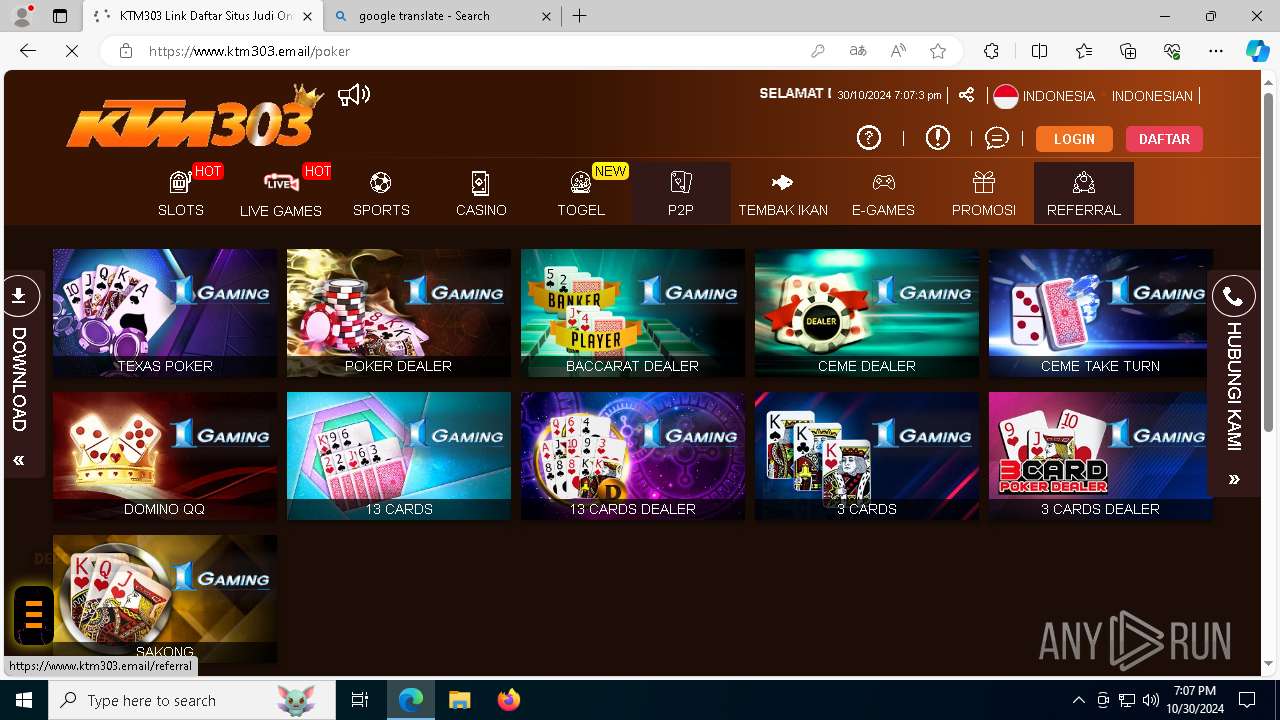This screenshot has height=720, width=1280.
Task: Open a new browser tab
Action: click(580, 16)
